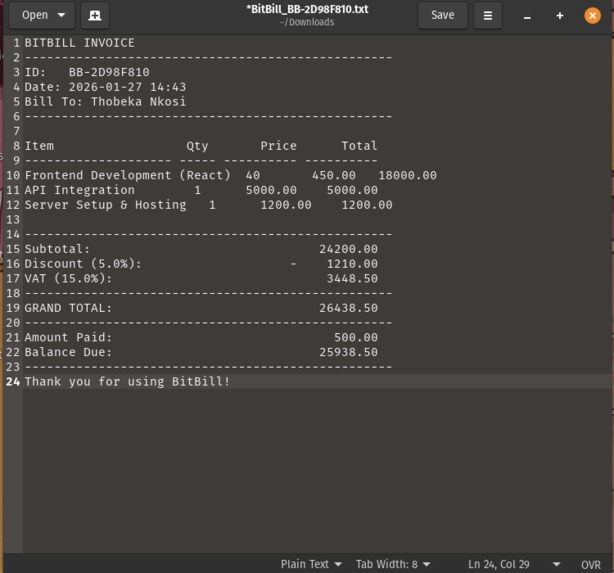Click the file title BitBill_BB-2D98F810.txt
Image resolution: width=614 pixels, height=573 pixels.
pyautogui.click(x=307, y=9)
